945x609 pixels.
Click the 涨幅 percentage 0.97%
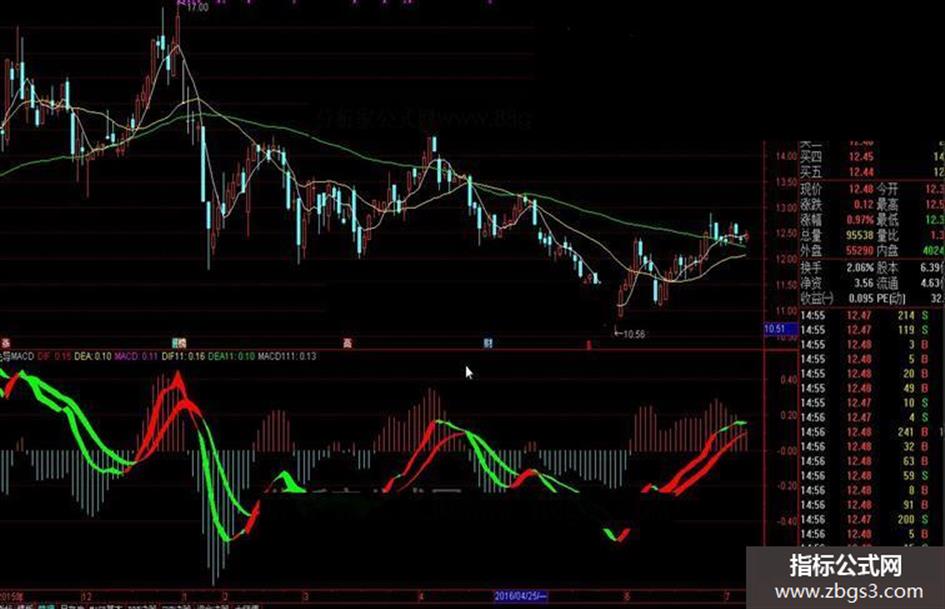859,220
